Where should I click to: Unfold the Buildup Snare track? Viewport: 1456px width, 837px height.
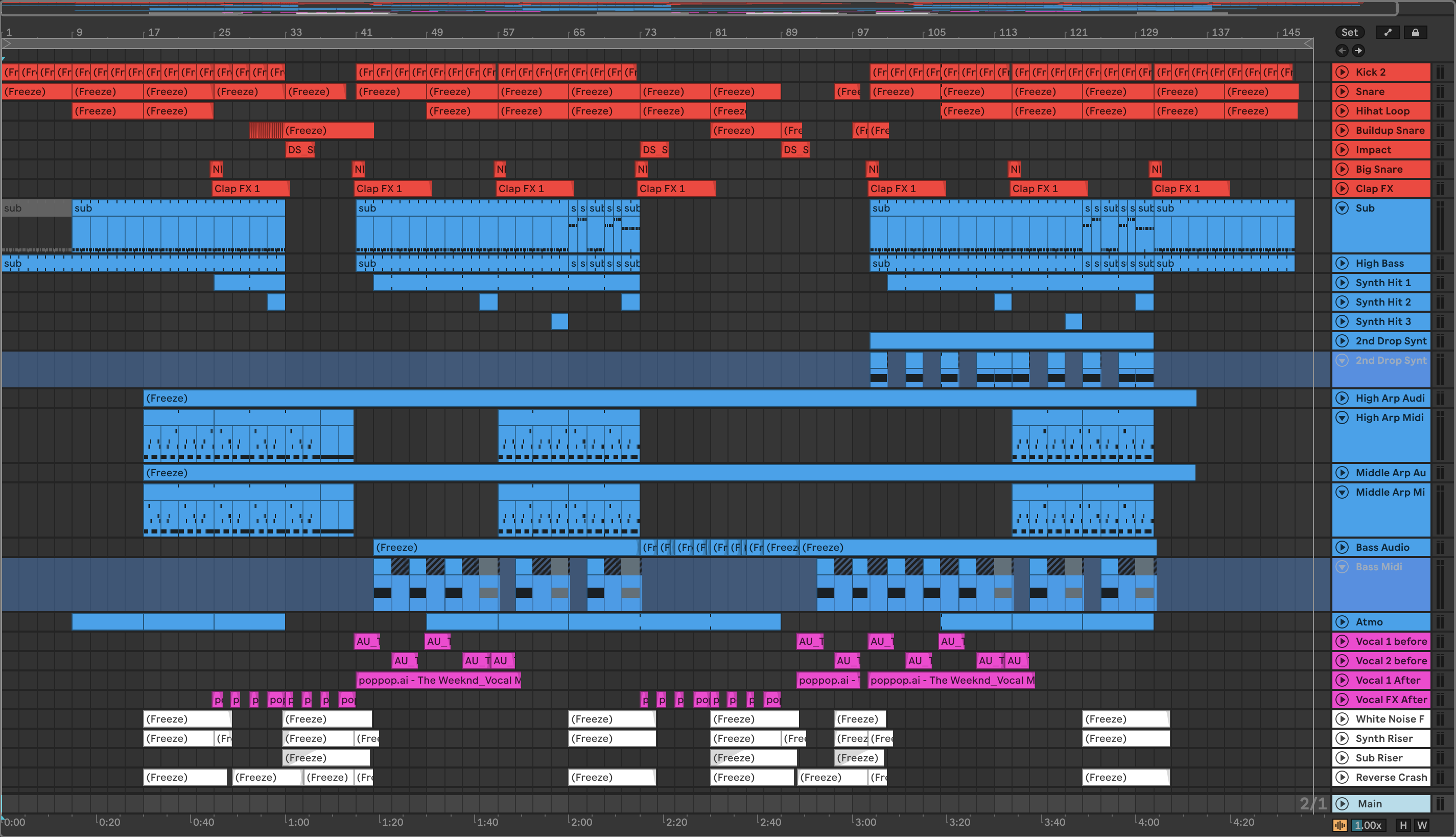coord(1342,130)
